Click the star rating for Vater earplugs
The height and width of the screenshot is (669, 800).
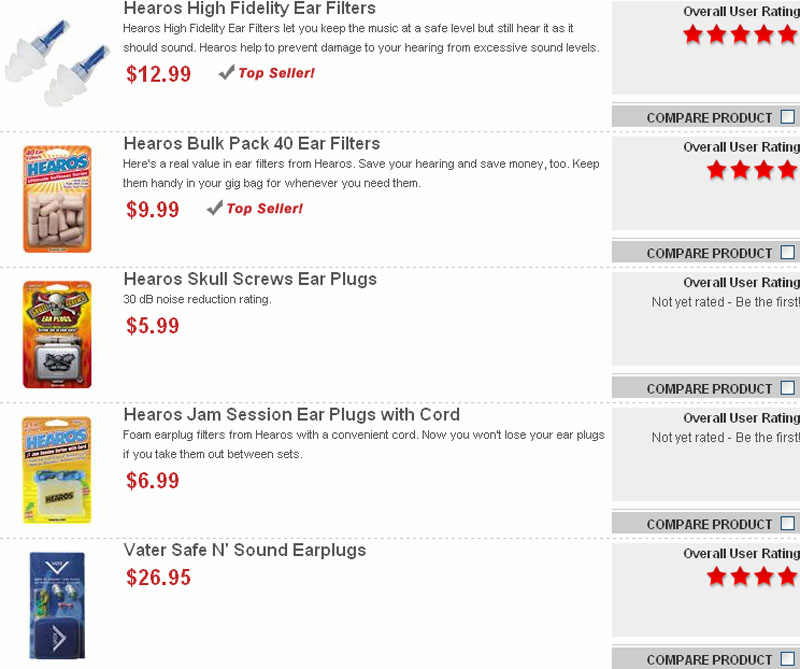pyautogui.click(x=753, y=576)
